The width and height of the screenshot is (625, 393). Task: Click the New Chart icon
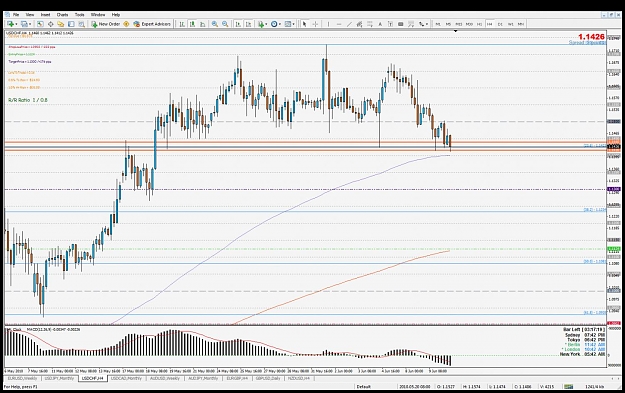pos(10,24)
